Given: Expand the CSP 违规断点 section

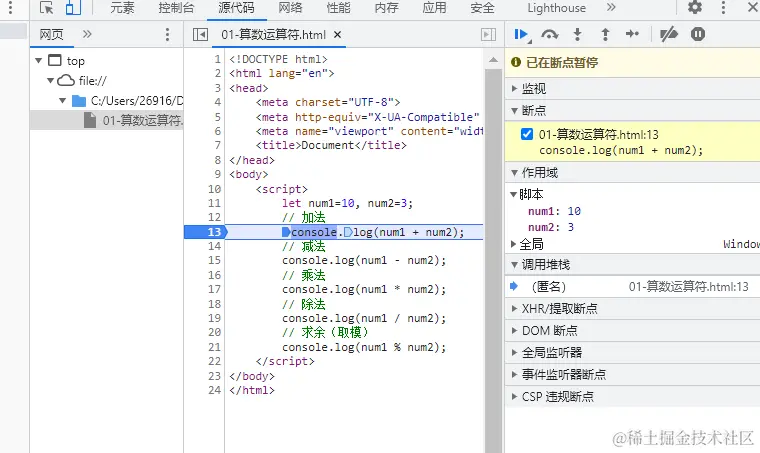Looking at the screenshot, I should tap(632, 396).
